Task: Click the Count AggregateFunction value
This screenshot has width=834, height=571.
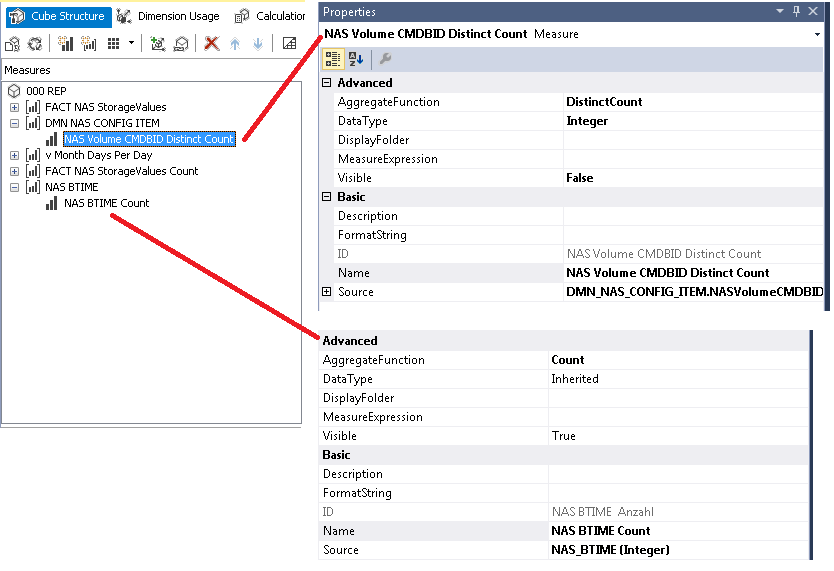Action: tap(568, 360)
